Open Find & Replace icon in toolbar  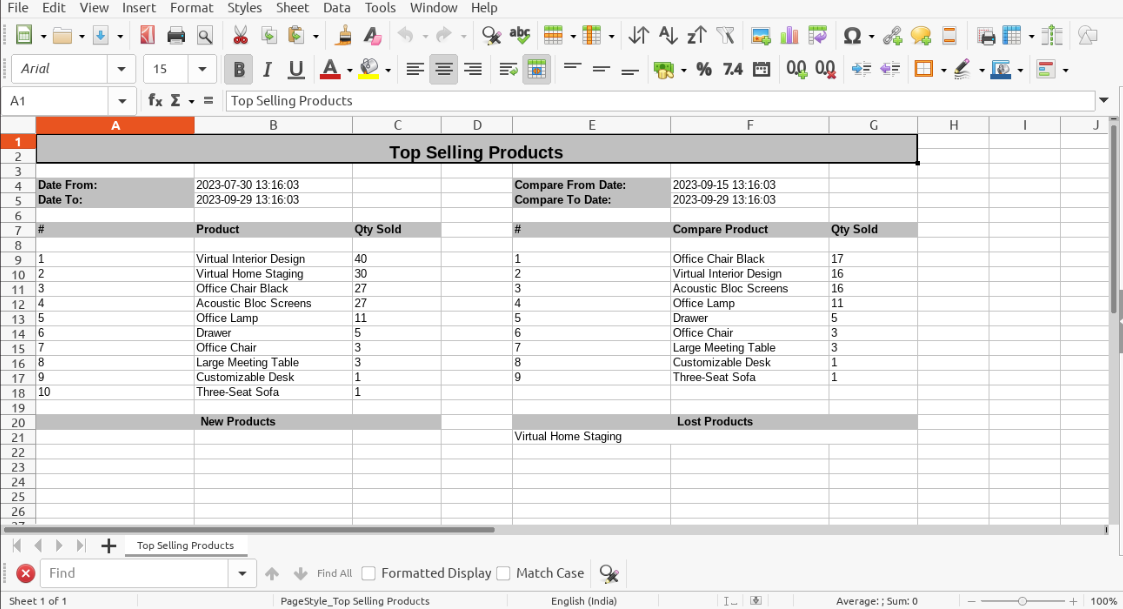(491, 35)
